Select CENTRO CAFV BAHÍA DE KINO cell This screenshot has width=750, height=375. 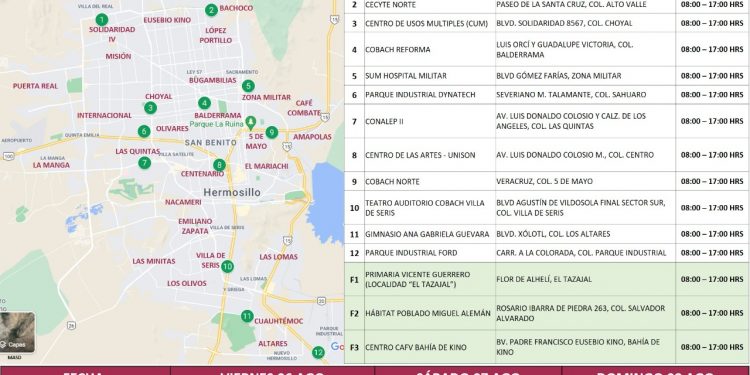430,347
